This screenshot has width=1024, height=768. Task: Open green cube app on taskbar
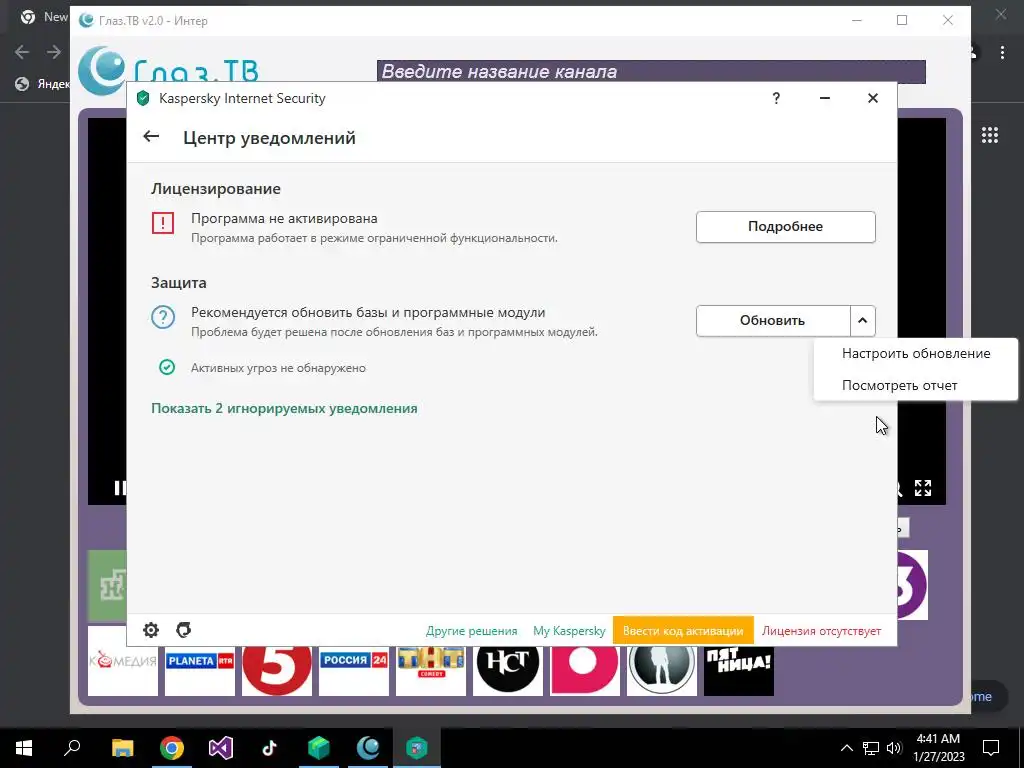click(x=319, y=748)
